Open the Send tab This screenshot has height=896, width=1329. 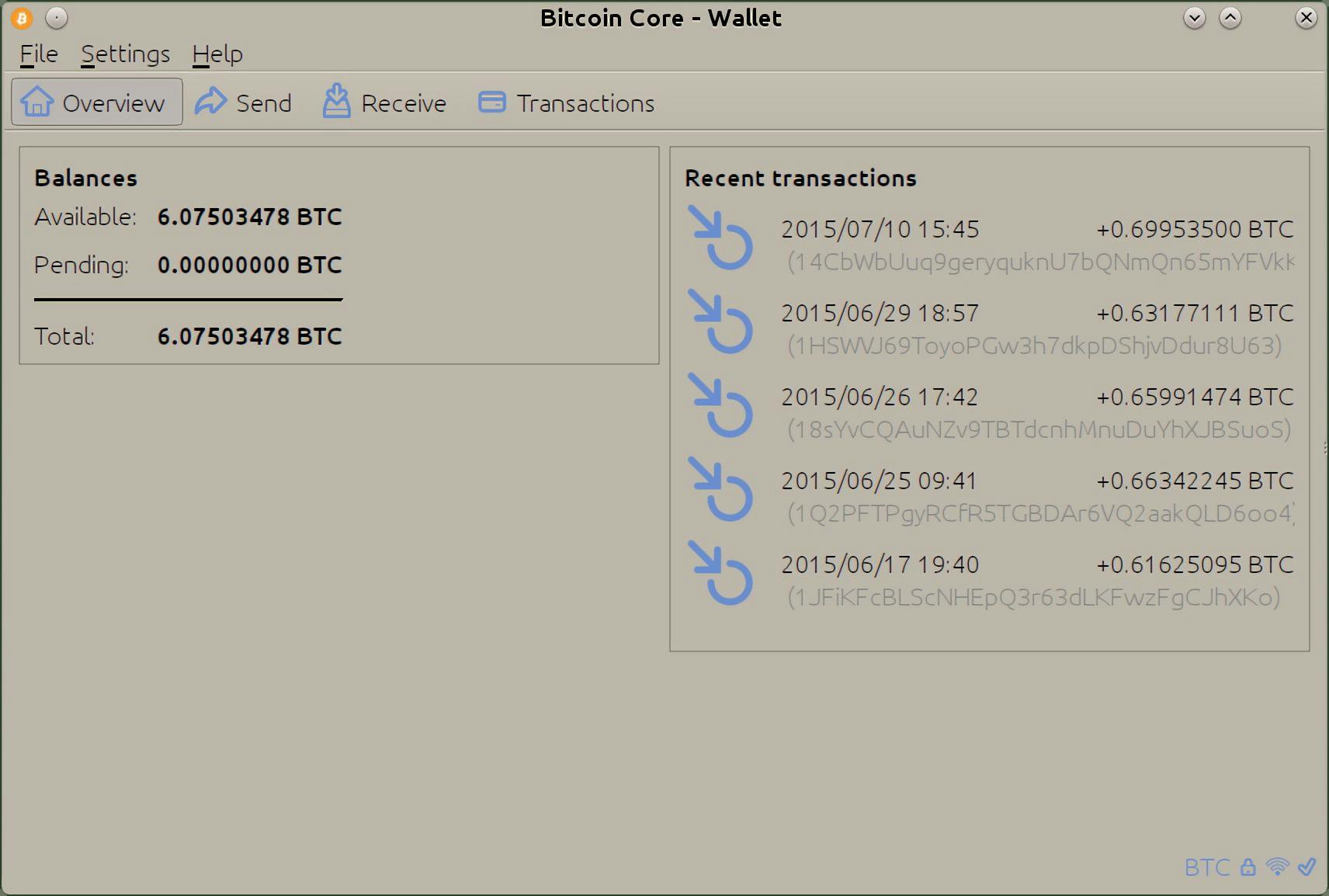pos(244,102)
